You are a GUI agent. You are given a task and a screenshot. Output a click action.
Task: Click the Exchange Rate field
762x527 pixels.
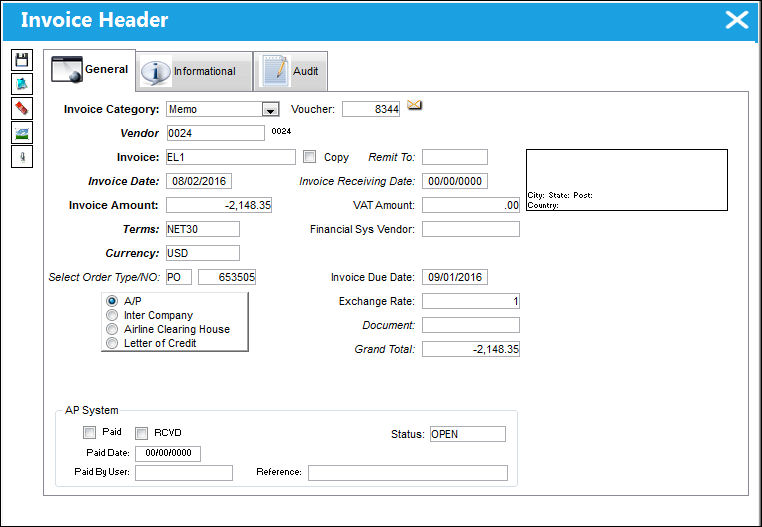click(470, 301)
